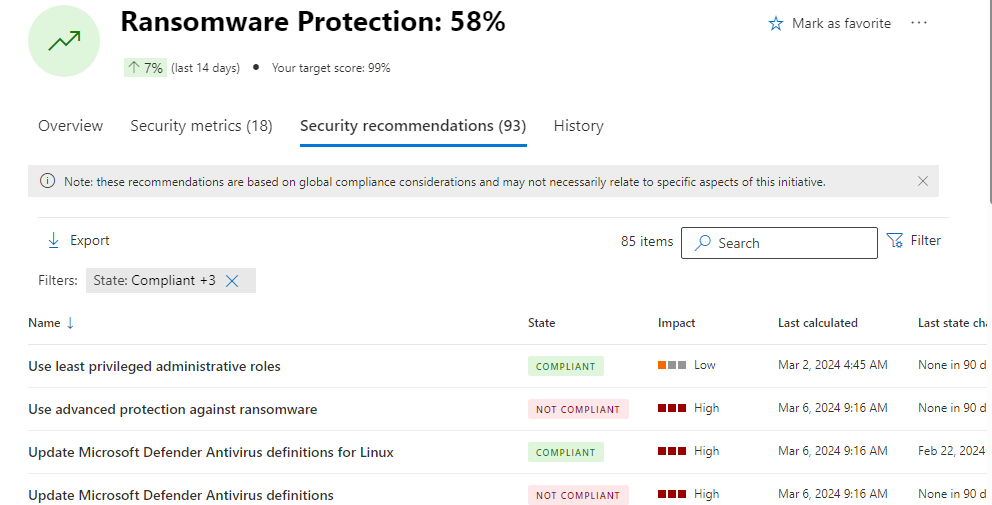Sort by the Impact column header

[676, 323]
